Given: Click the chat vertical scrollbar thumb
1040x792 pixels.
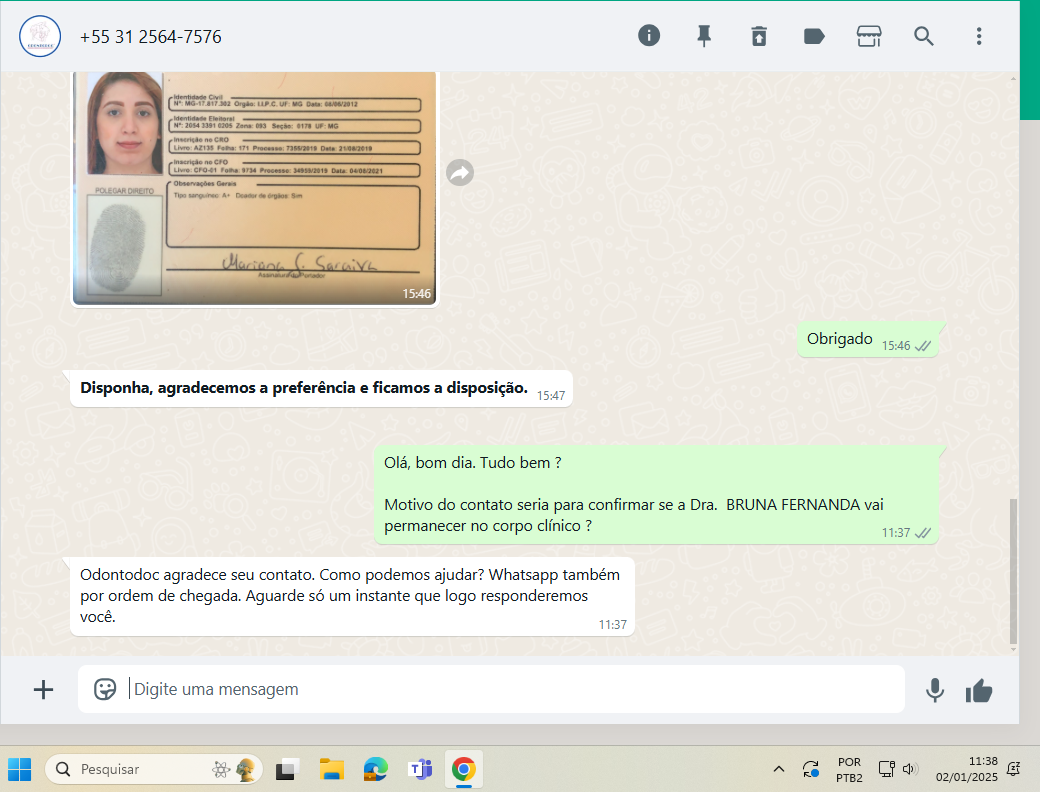Looking at the screenshot, I should coord(1013,571).
